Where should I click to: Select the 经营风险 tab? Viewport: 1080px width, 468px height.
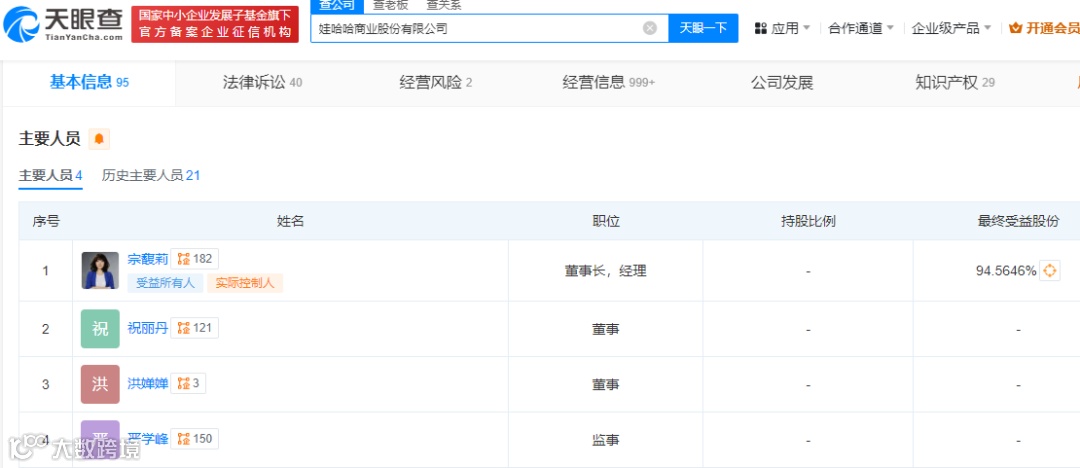pyautogui.click(x=436, y=83)
